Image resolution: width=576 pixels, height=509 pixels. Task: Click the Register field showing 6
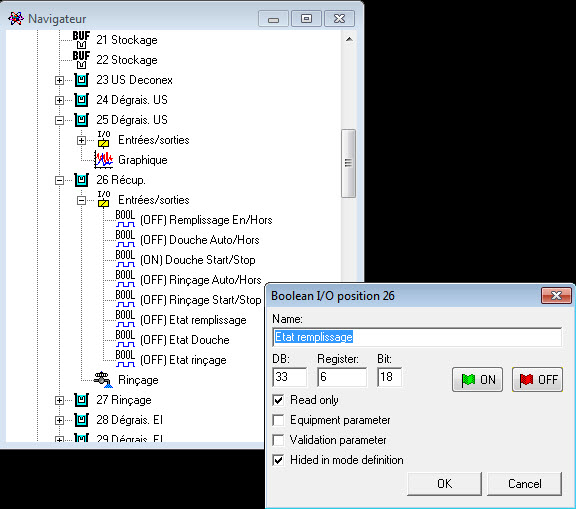(x=342, y=377)
